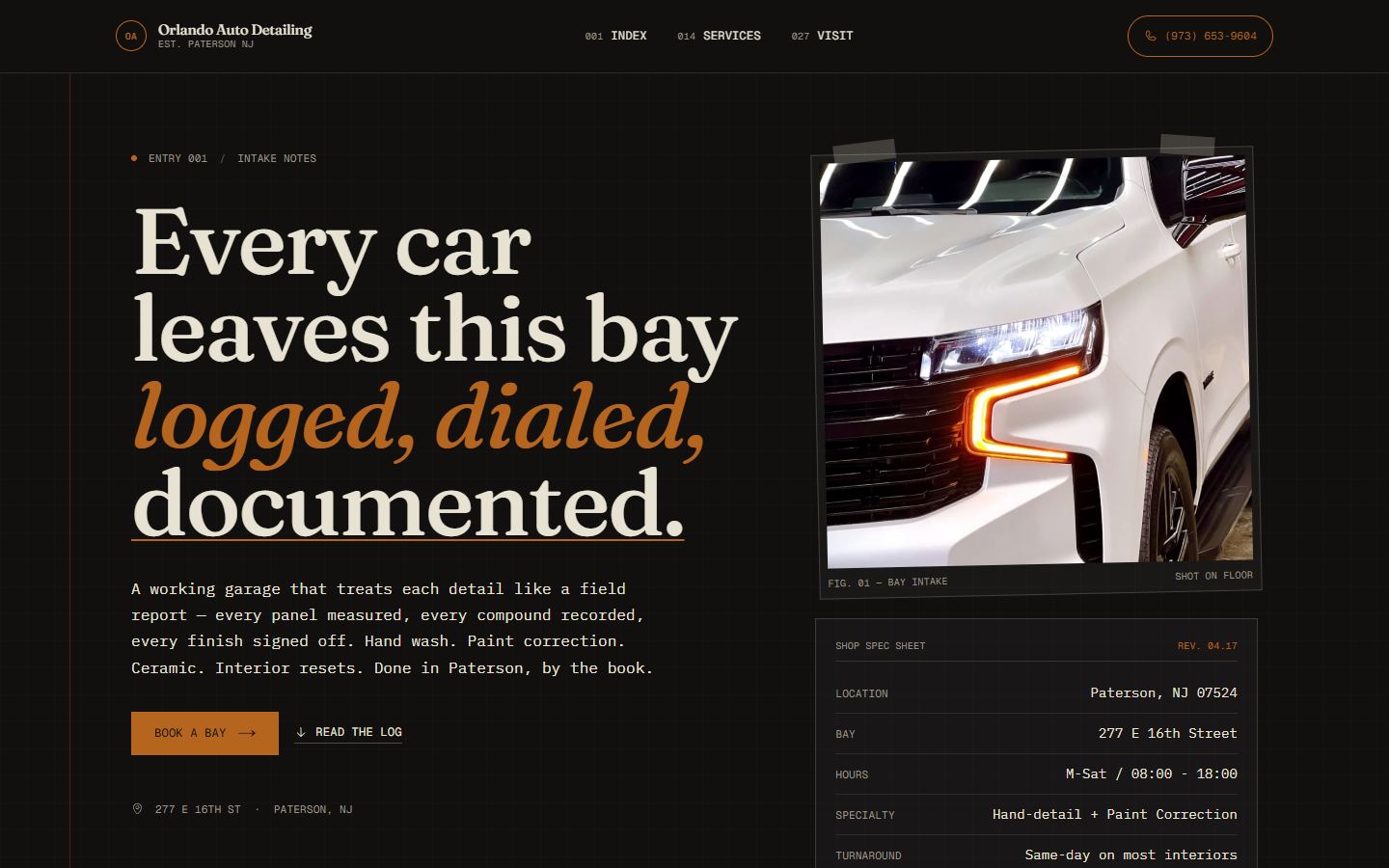Click the phone icon in header button
This screenshot has width=1389, height=868.
click(x=1151, y=36)
